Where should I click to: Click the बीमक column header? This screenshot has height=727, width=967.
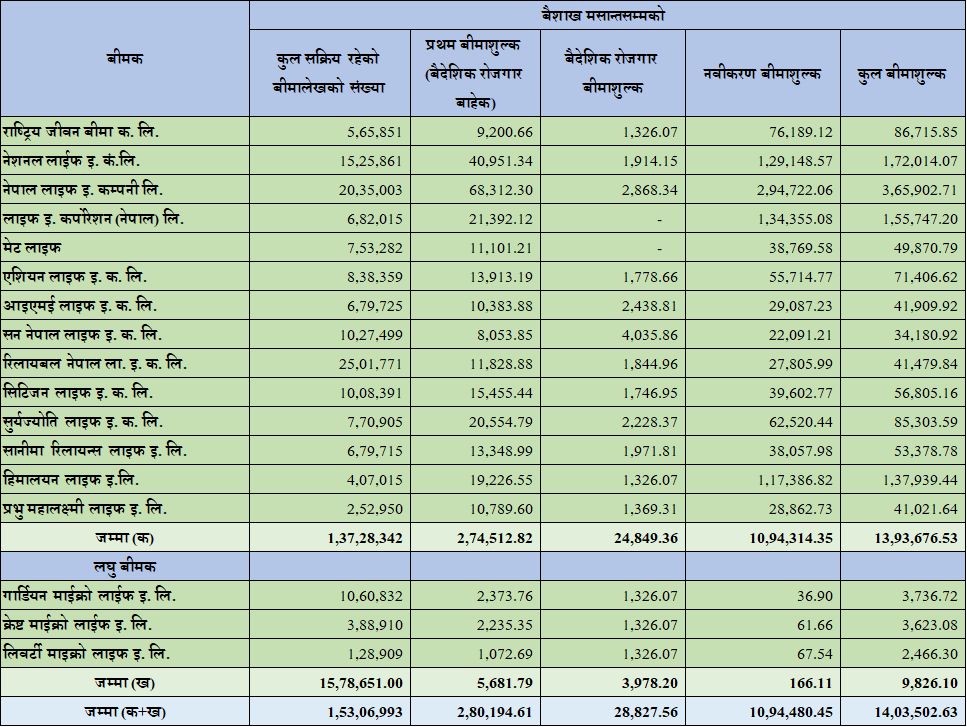click(x=125, y=59)
